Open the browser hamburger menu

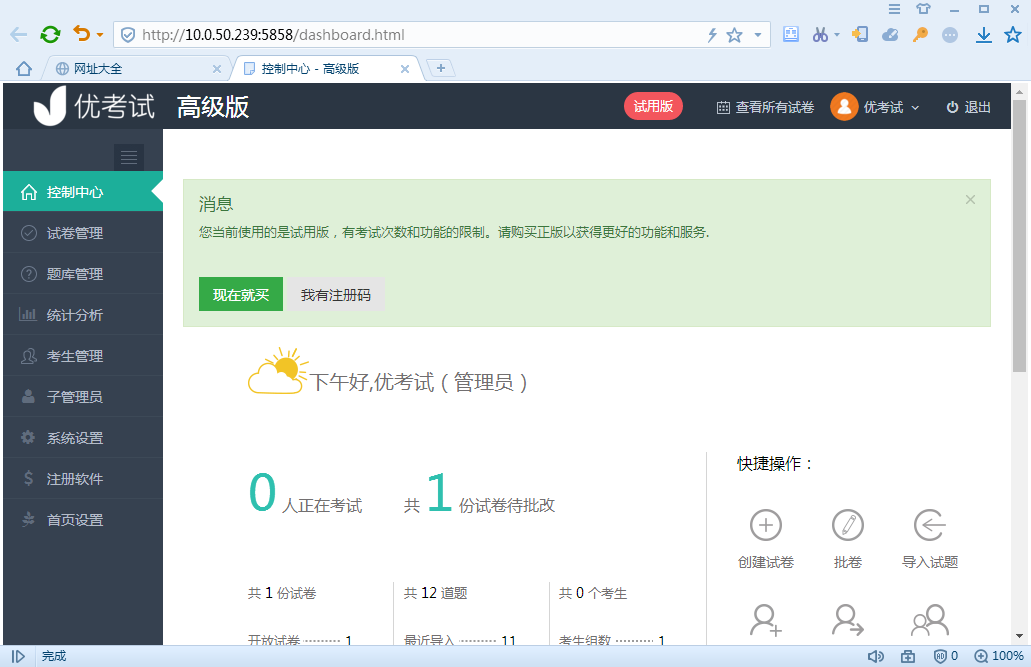click(894, 9)
